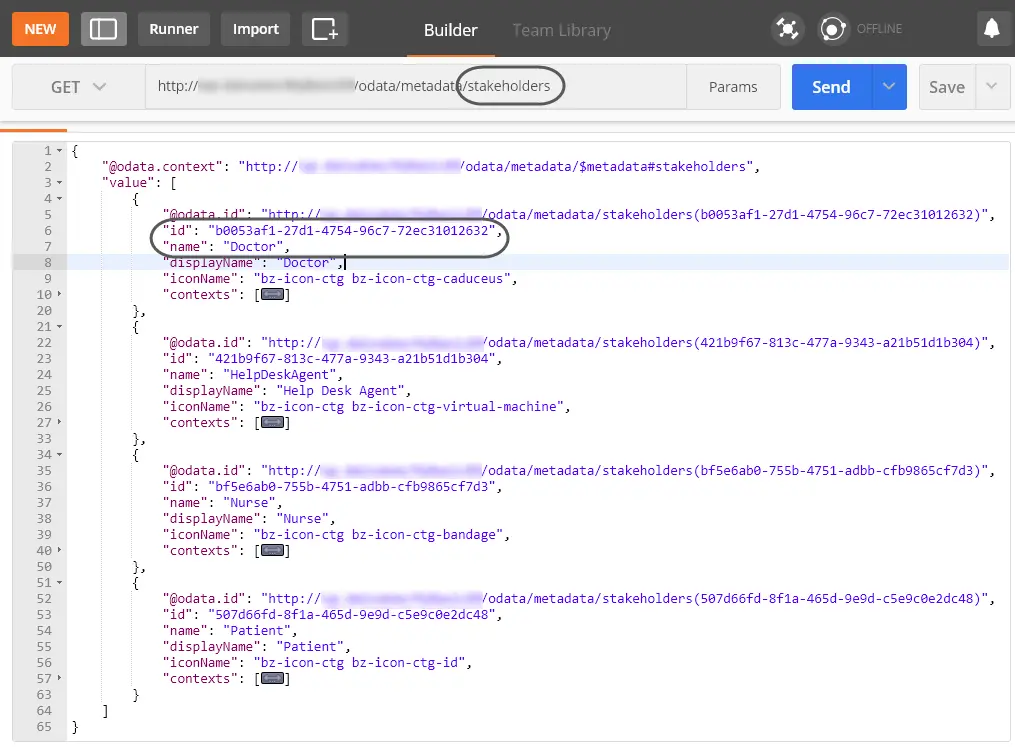Screen dimensions: 1015x747
Task: Click the Import button
Action: (256, 29)
